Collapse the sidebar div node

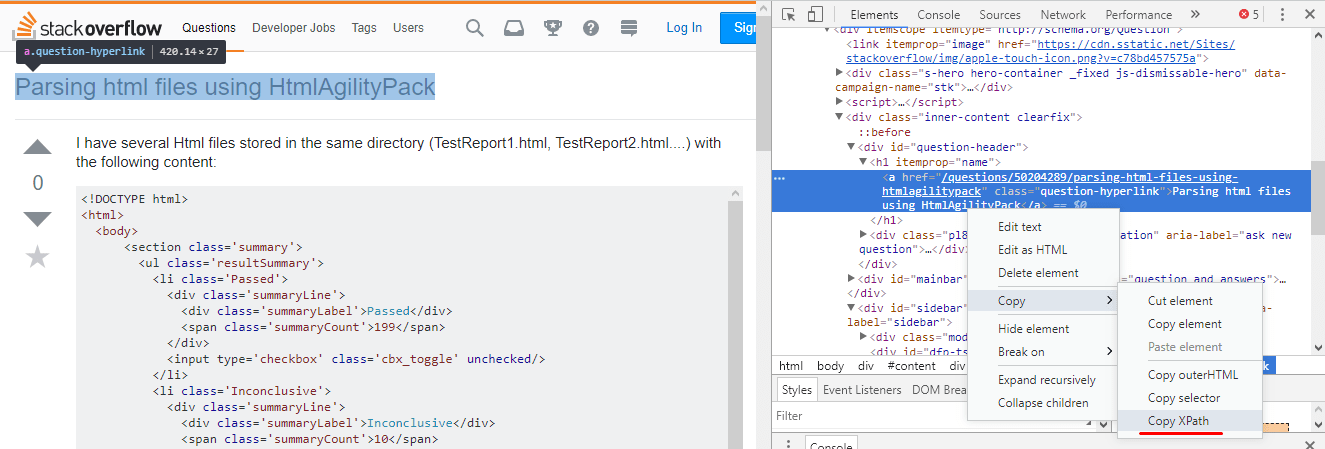click(x=851, y=308)
